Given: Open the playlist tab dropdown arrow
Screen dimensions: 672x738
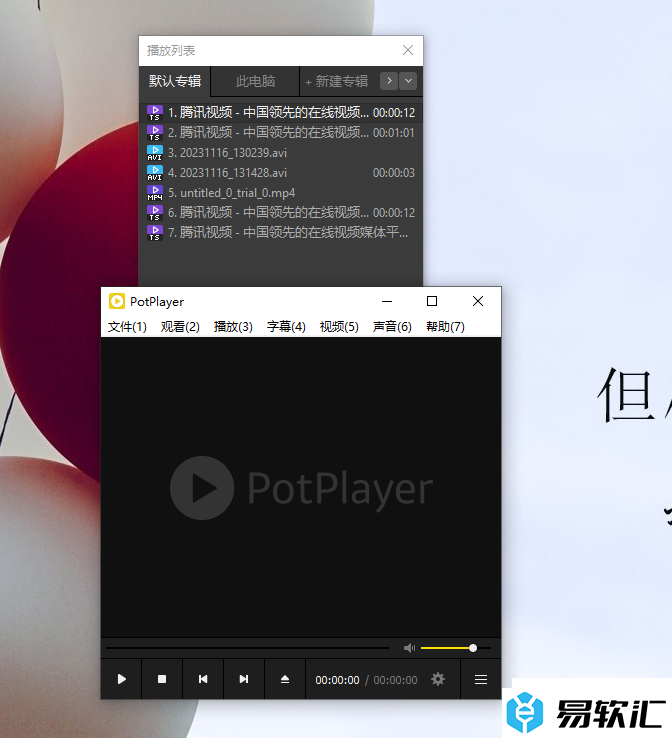Looking at the screenshot, I should click(408, 81).
